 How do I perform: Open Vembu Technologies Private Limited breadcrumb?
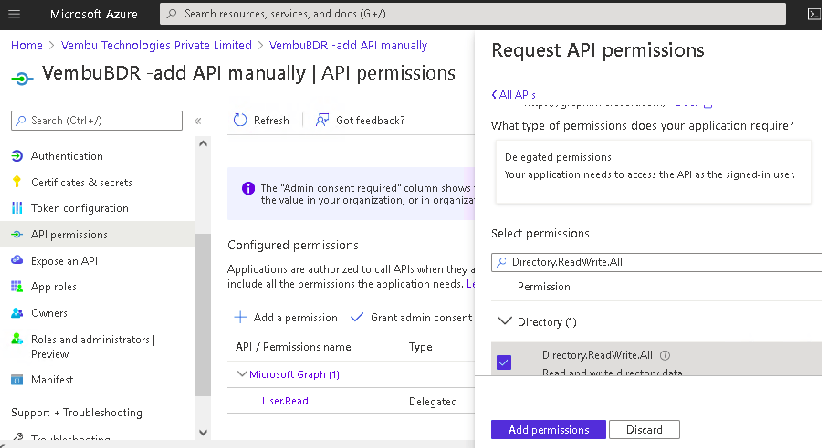tap(156, 45)
